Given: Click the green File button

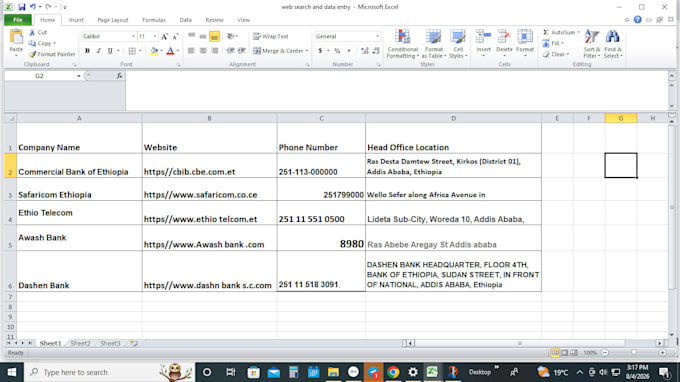Looking at the screenshot, I should pyautogui.click(x=18, y=20).
